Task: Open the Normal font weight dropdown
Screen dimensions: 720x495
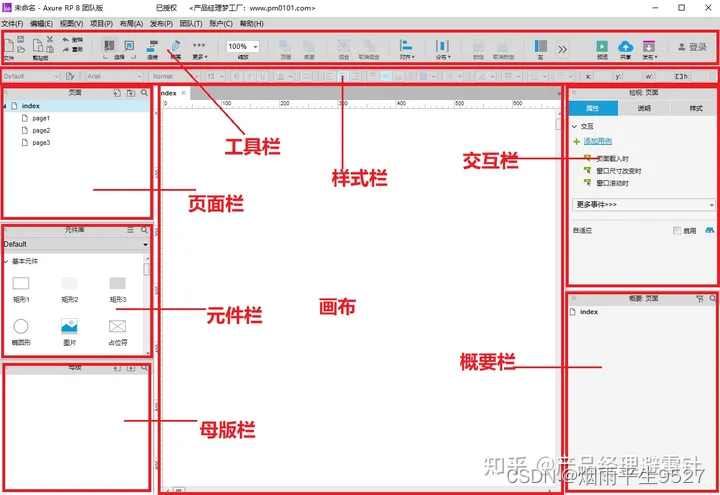Action: [x=175, y=76]
